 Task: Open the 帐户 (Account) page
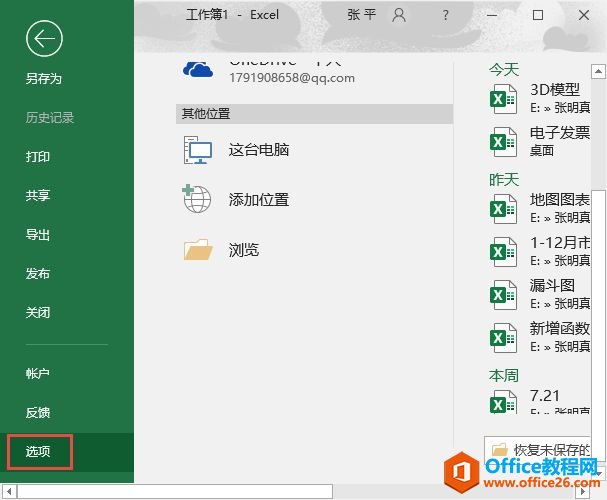coord(38,373)
